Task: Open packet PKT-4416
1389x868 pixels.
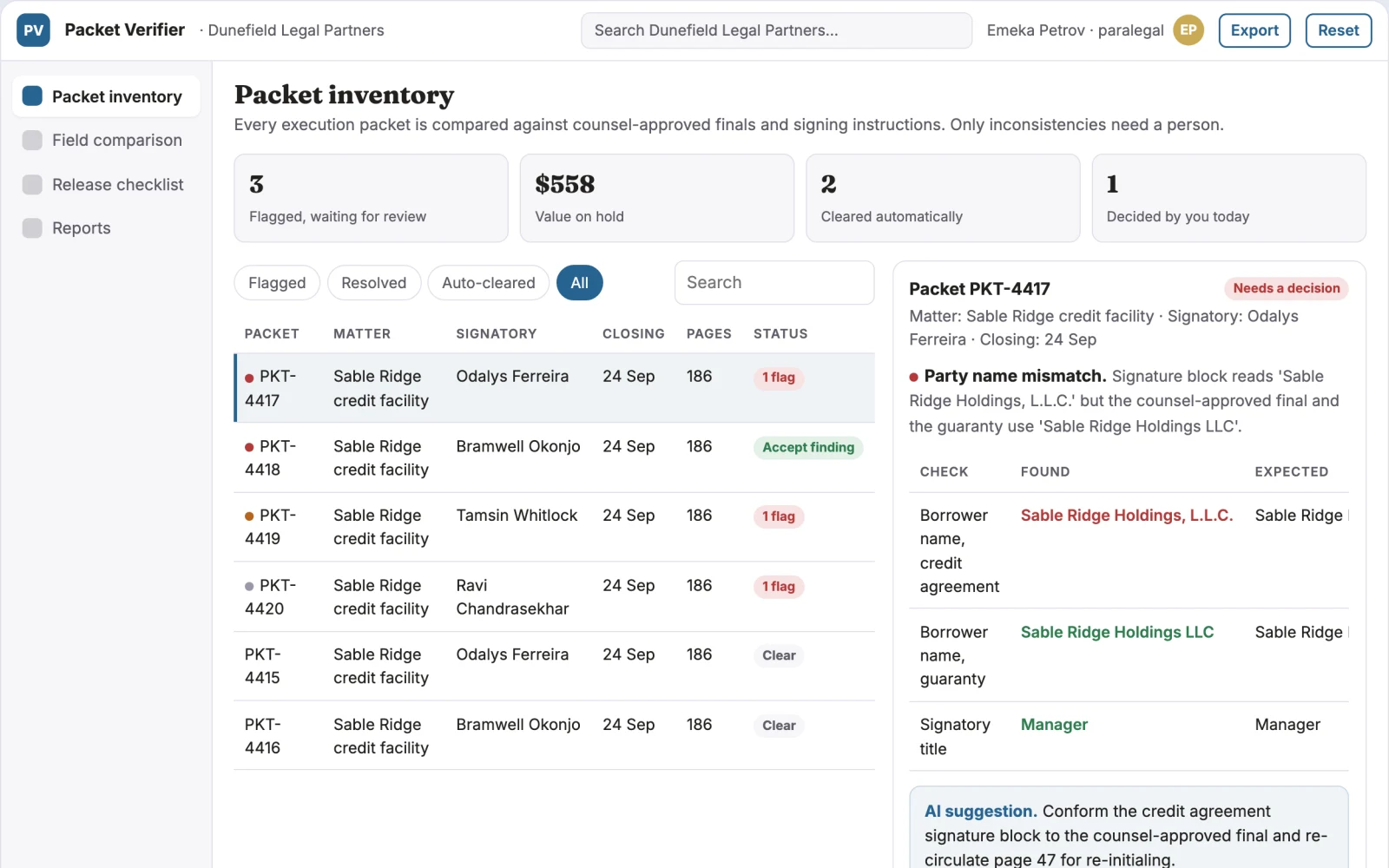Action: pos(554,735)
